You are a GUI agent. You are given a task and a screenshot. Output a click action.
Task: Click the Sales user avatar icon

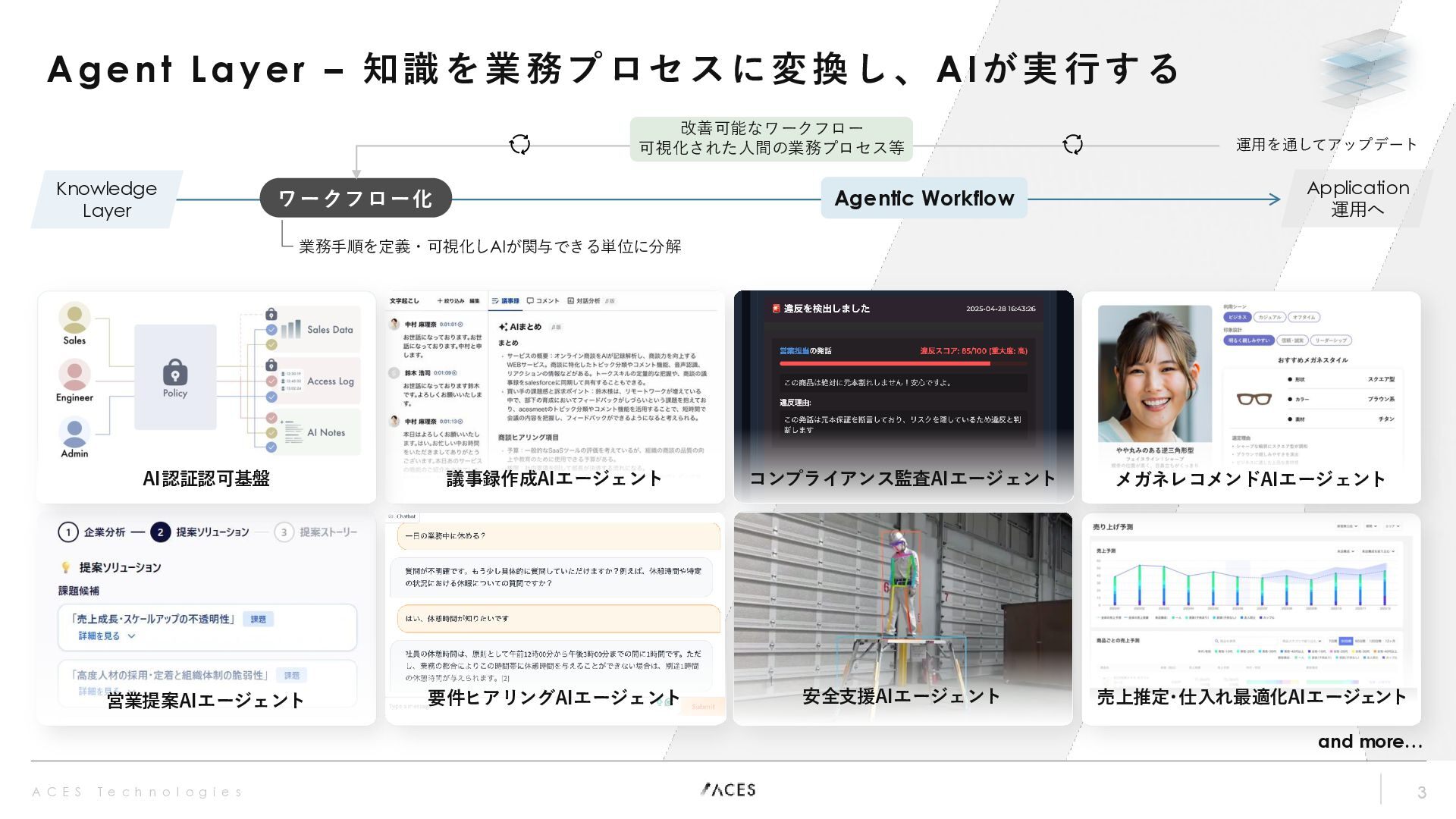[74, 317]
